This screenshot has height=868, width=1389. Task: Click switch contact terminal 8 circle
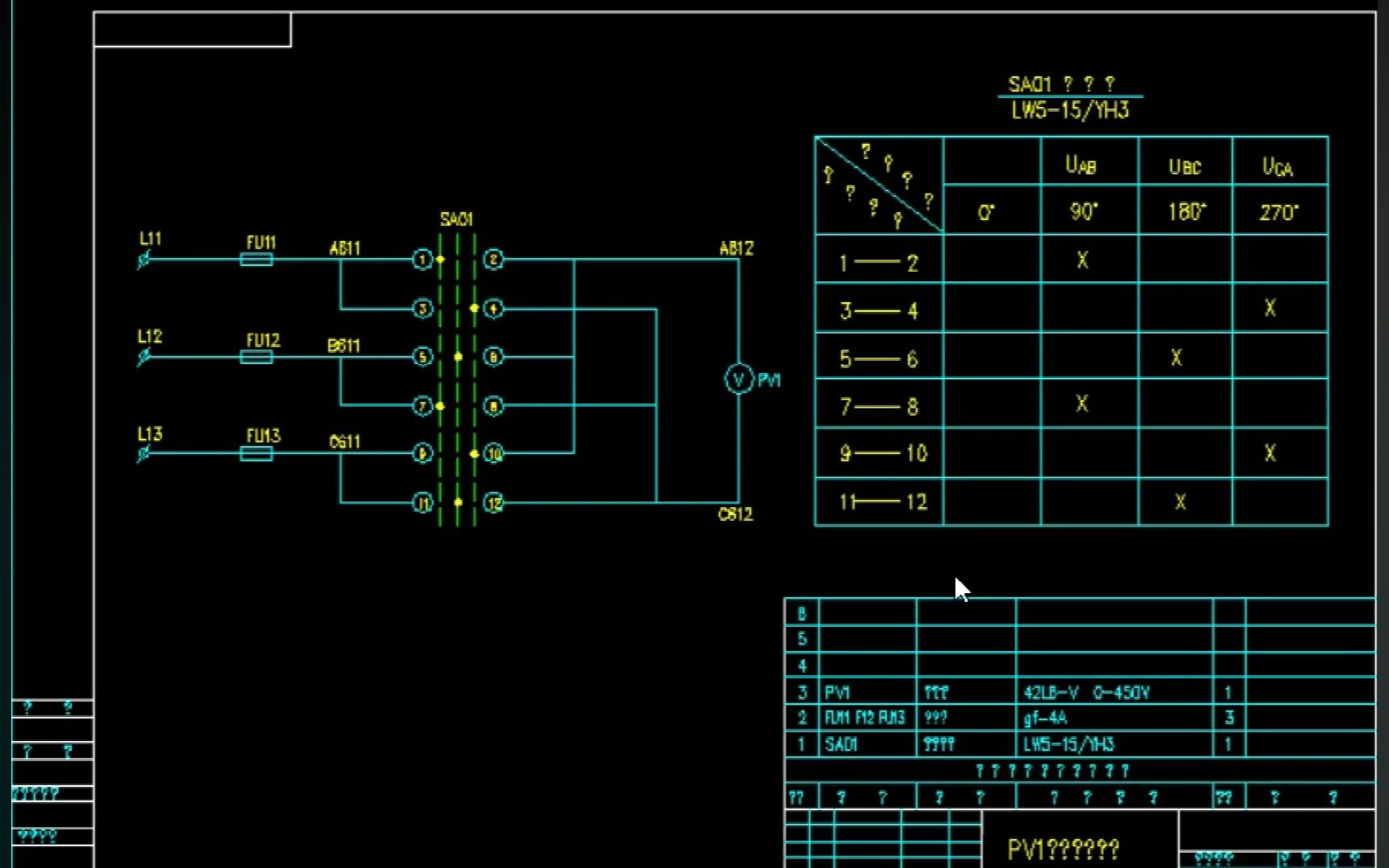tap(494, 406)
